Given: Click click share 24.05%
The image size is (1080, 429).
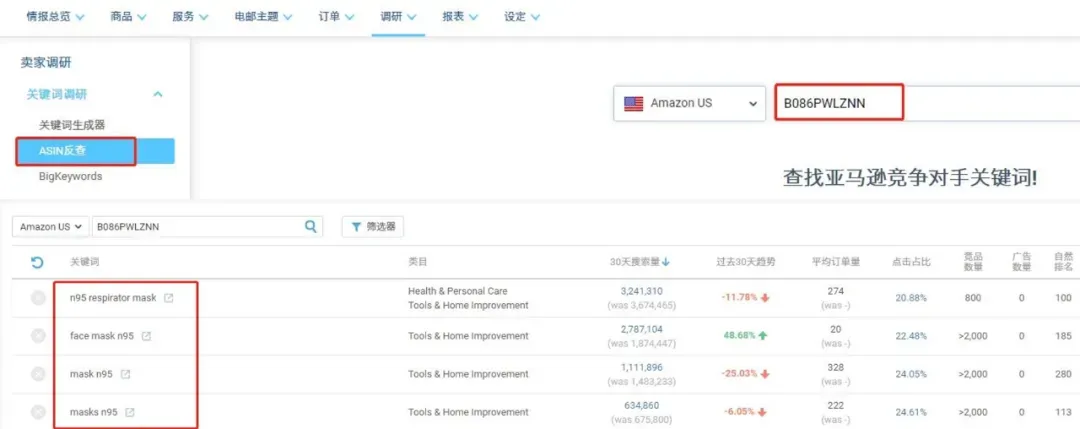Looking at the screenshot, I should pyautogui.click(x=911, y=373).
